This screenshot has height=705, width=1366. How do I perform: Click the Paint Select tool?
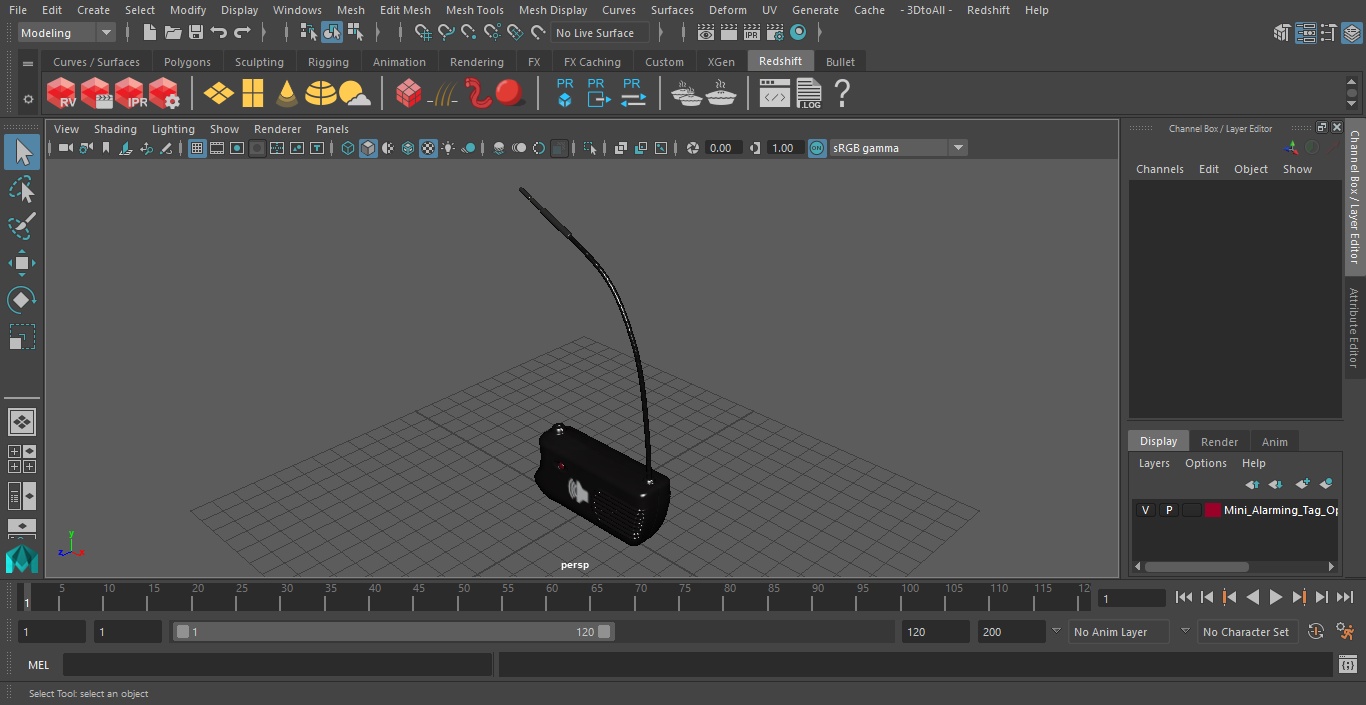(x=22, y=226)
